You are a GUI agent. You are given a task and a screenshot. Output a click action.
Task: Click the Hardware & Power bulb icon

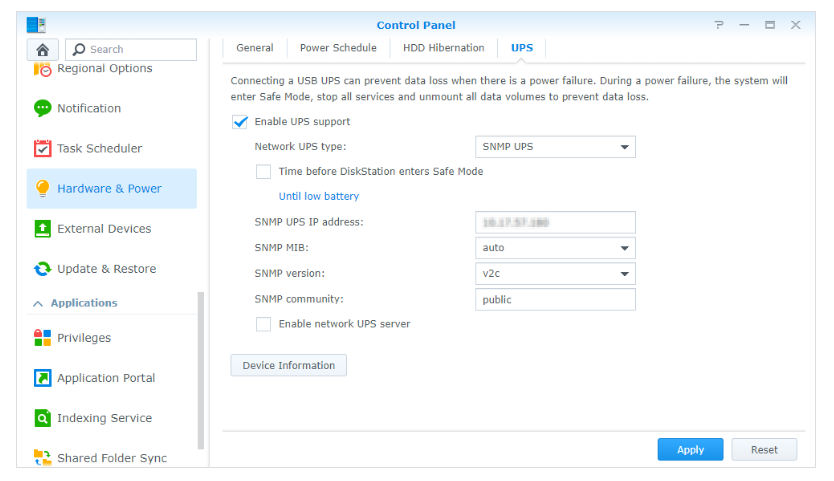(x=43, y=188)
